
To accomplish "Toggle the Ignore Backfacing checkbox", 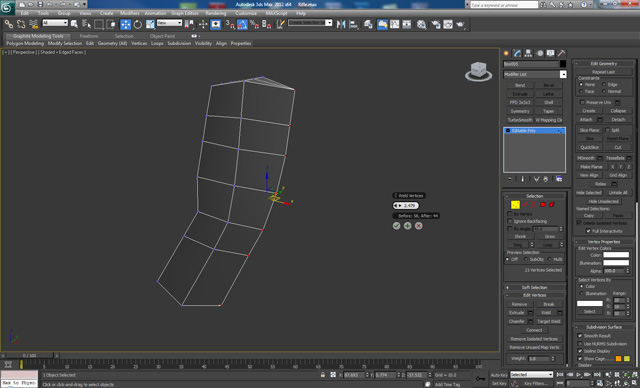I will point(509,221).
